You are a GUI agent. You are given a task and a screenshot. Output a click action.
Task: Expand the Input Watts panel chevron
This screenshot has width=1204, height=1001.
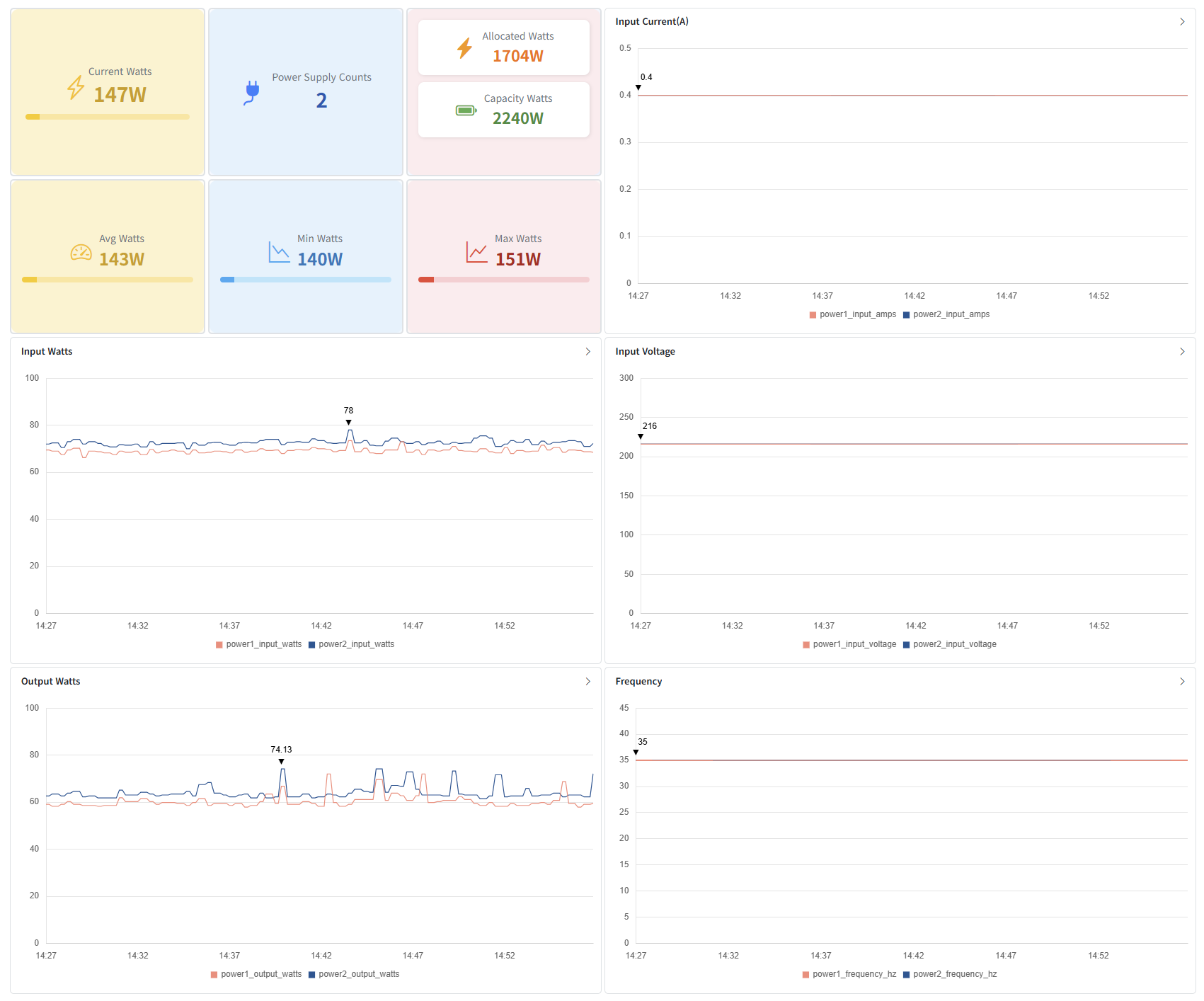tap(587, 352)
